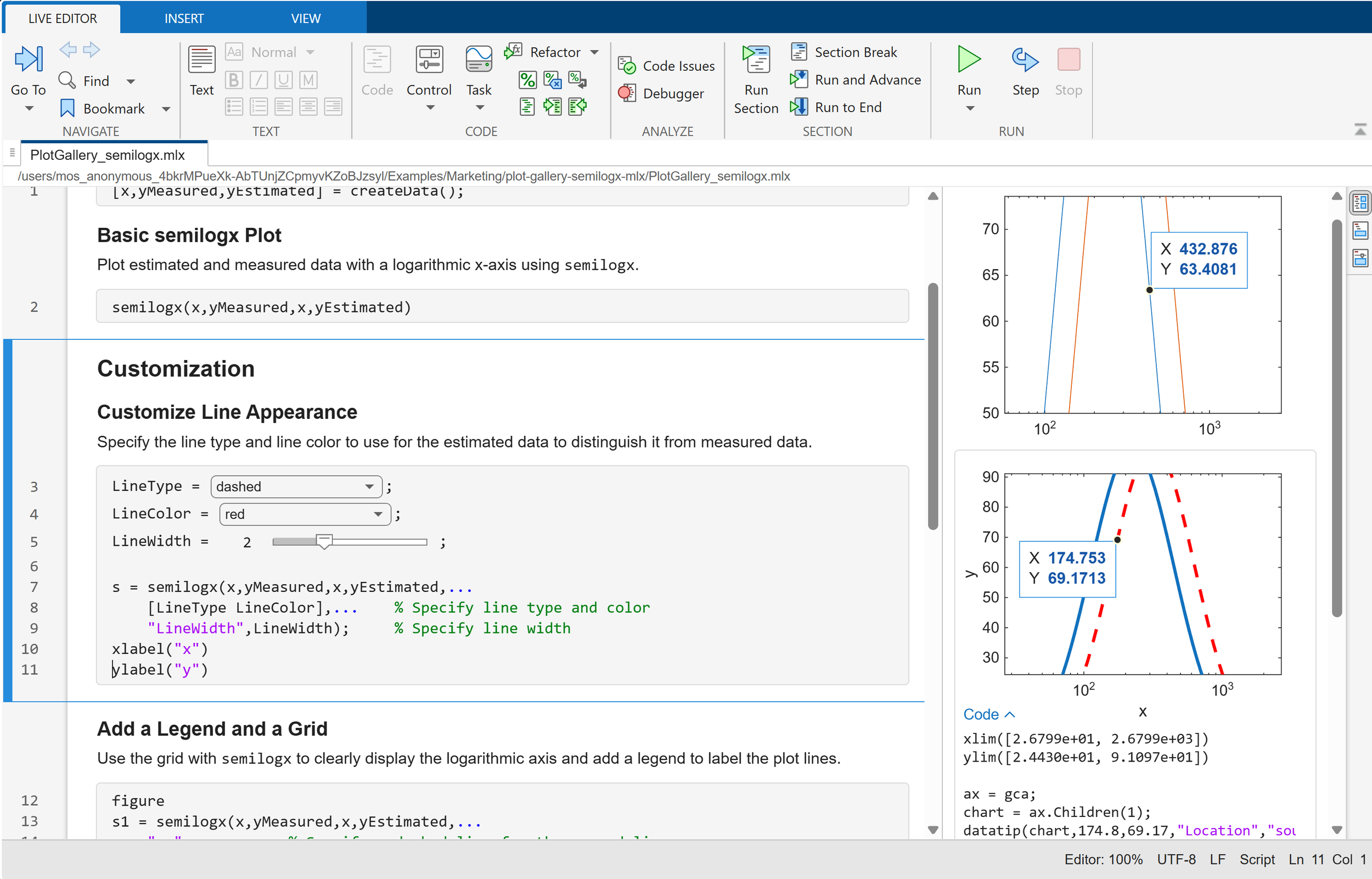Expand the Refactor dropdown arrow
The width and height of the screenshot is (1372, 879).
pos(594,52)
